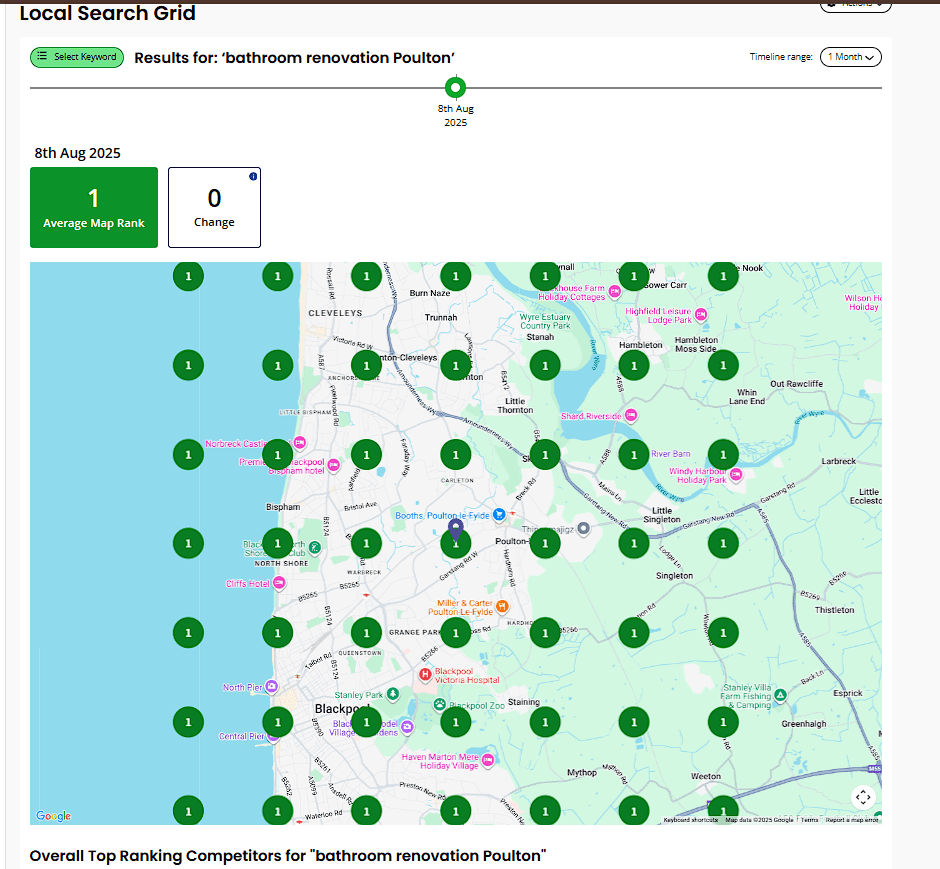Click the Miller & Carter restaurant icon
Screen dimensions: 940x869
503,606
